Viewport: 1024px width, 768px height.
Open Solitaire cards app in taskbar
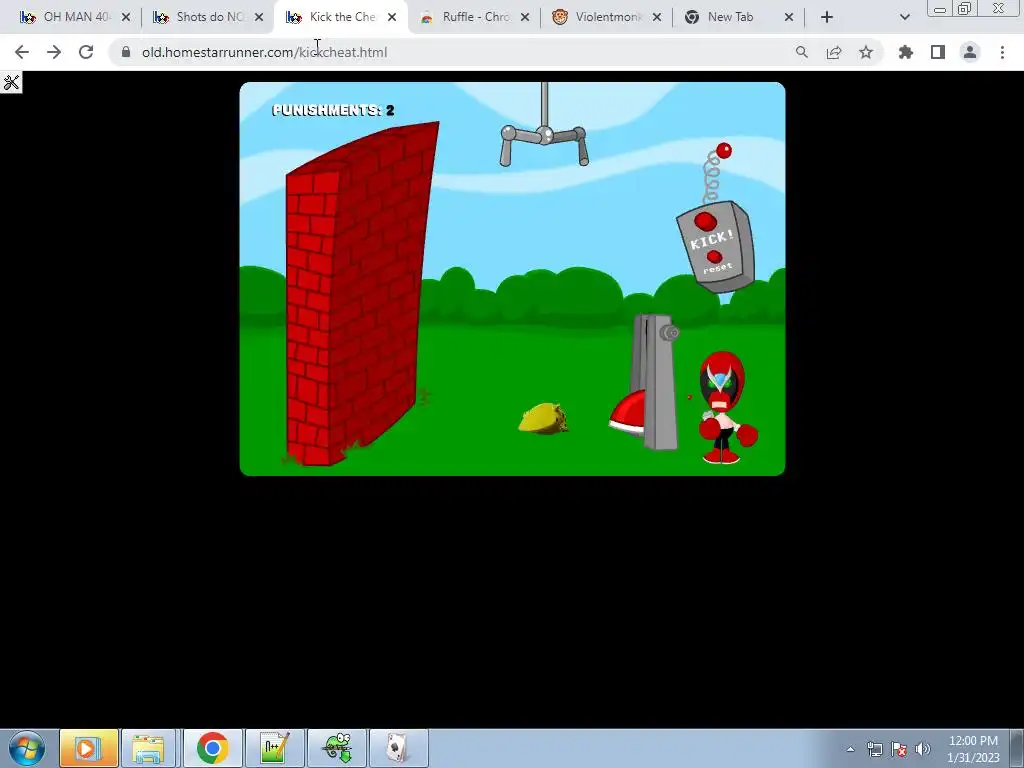click(x=398, y=748)
